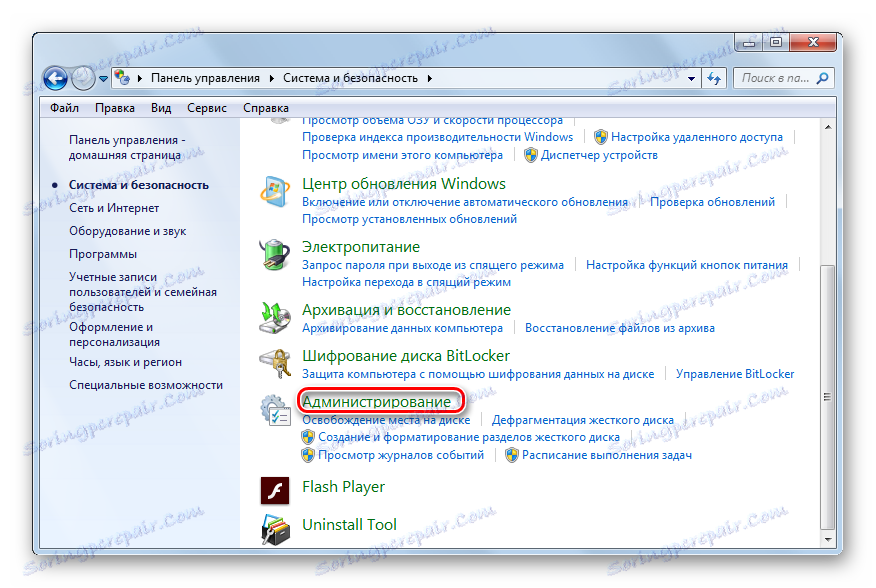Click the Back navigation arrow button

(x=55, y=78)
